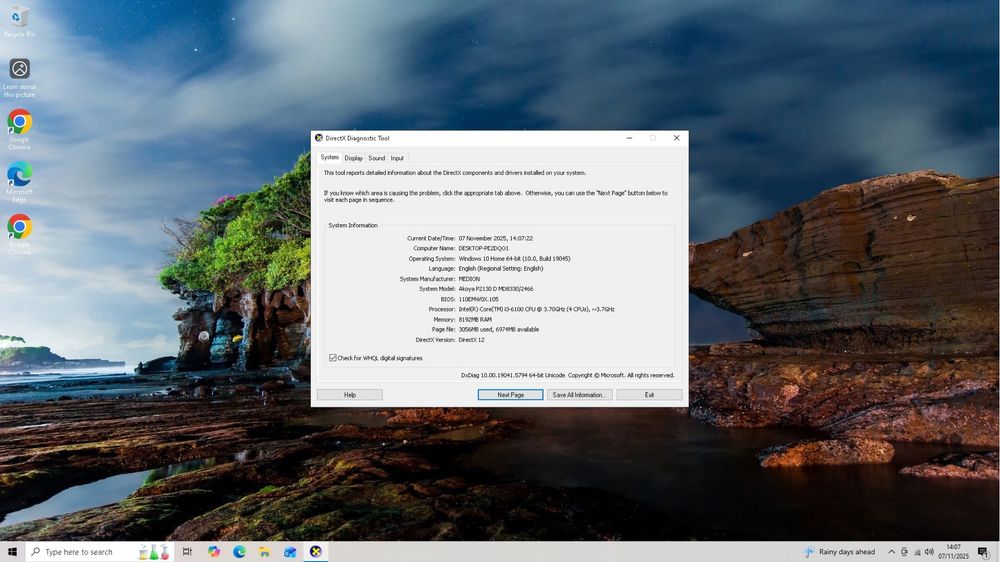Click Save All Information button
Image resolution: width=1000 pixels, height=562 pixels.
[x=579, y=395]
